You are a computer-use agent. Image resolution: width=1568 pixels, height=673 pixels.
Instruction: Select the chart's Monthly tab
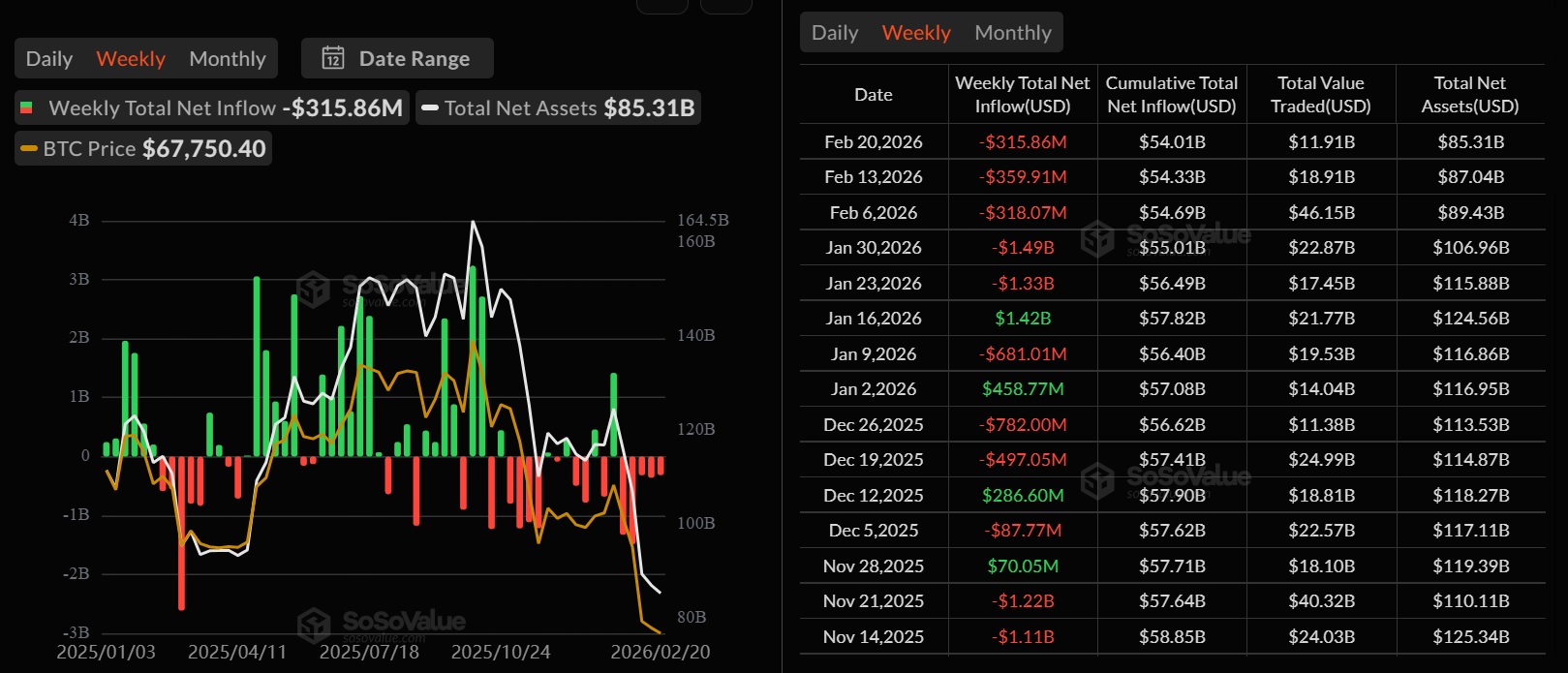tap(228, 59)
